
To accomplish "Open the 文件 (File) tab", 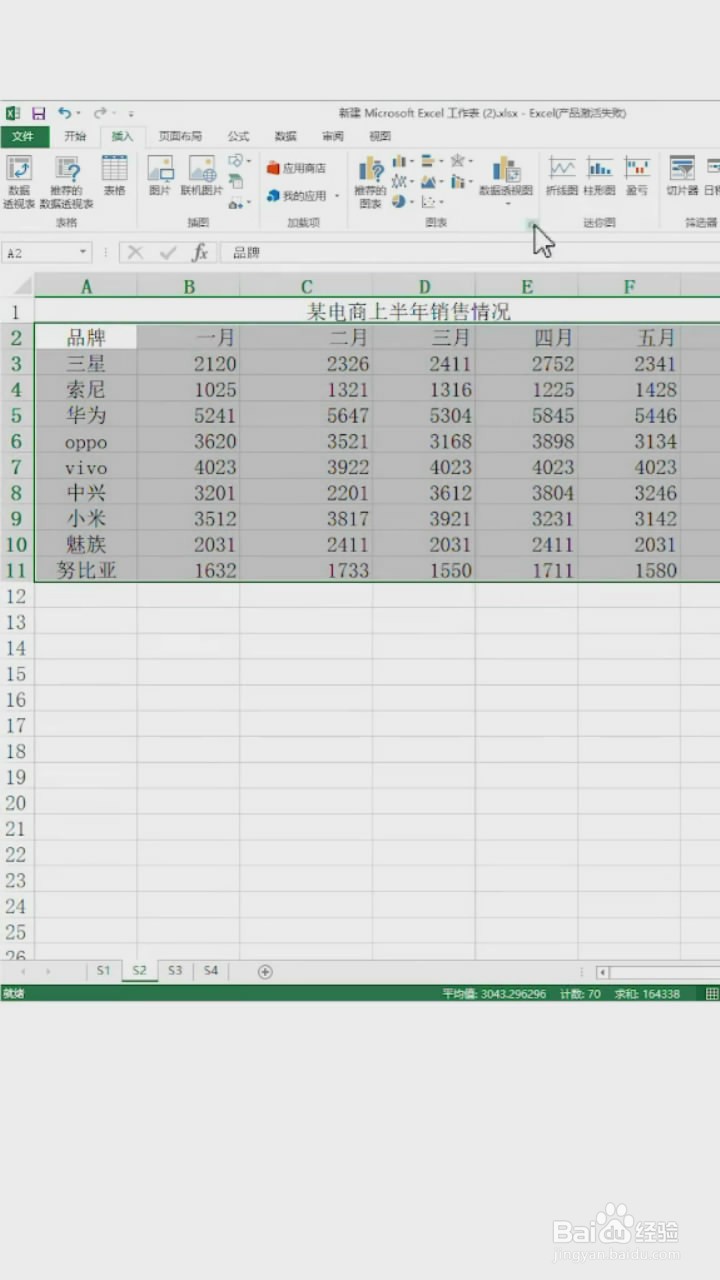I will (23, 136).
